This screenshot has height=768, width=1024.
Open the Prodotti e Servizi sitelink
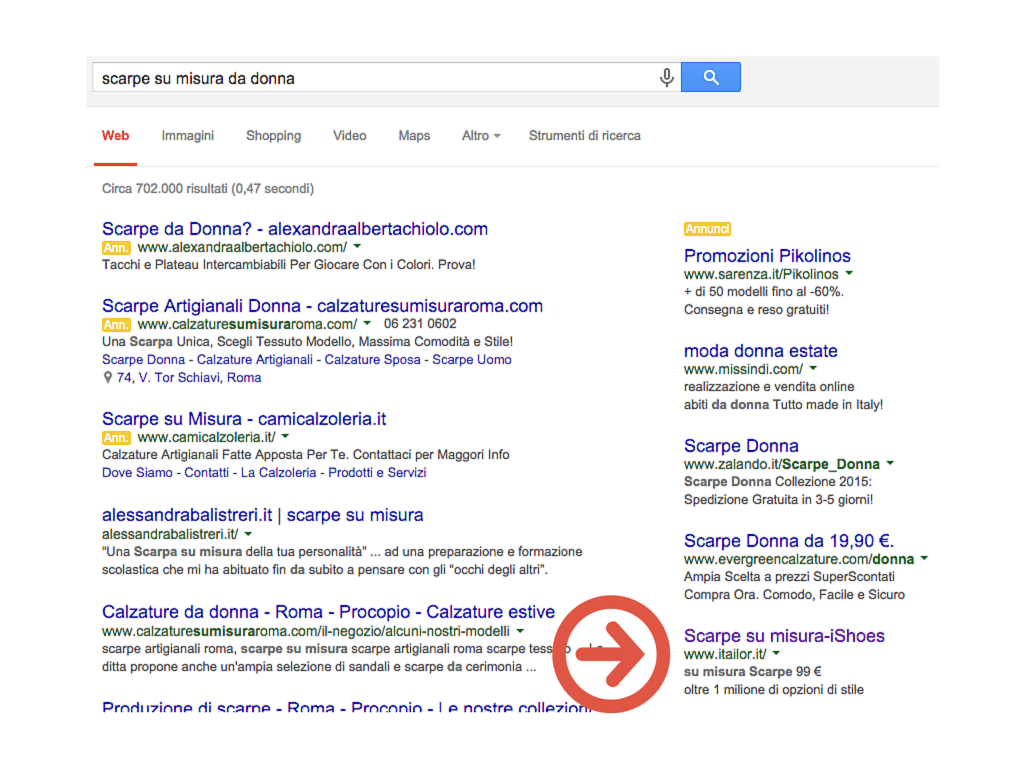(x=377, y=473)
